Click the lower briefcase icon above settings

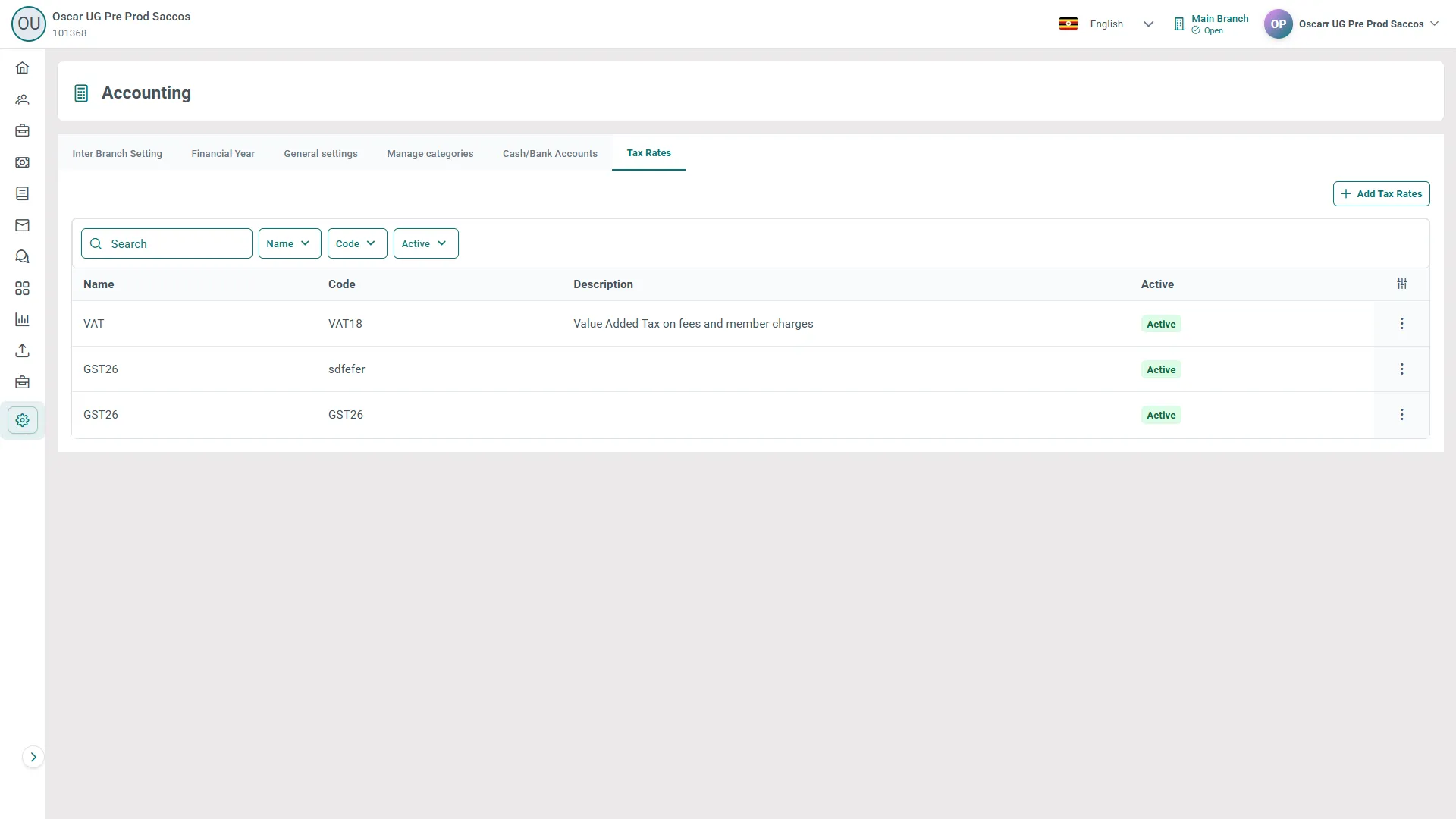(x=22, y=382)
